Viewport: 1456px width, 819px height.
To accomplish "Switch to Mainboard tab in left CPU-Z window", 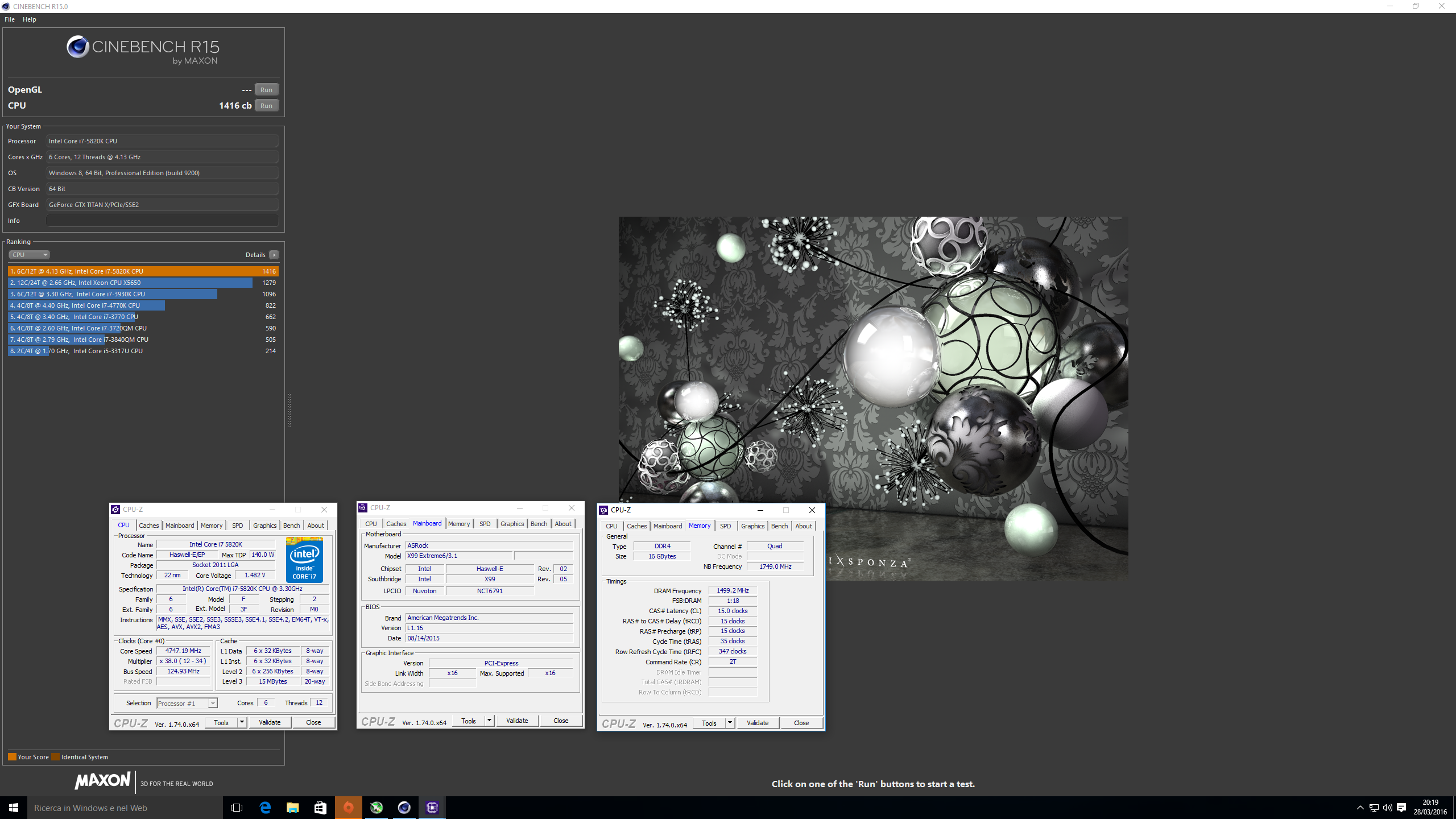I will tap(180, 526).
